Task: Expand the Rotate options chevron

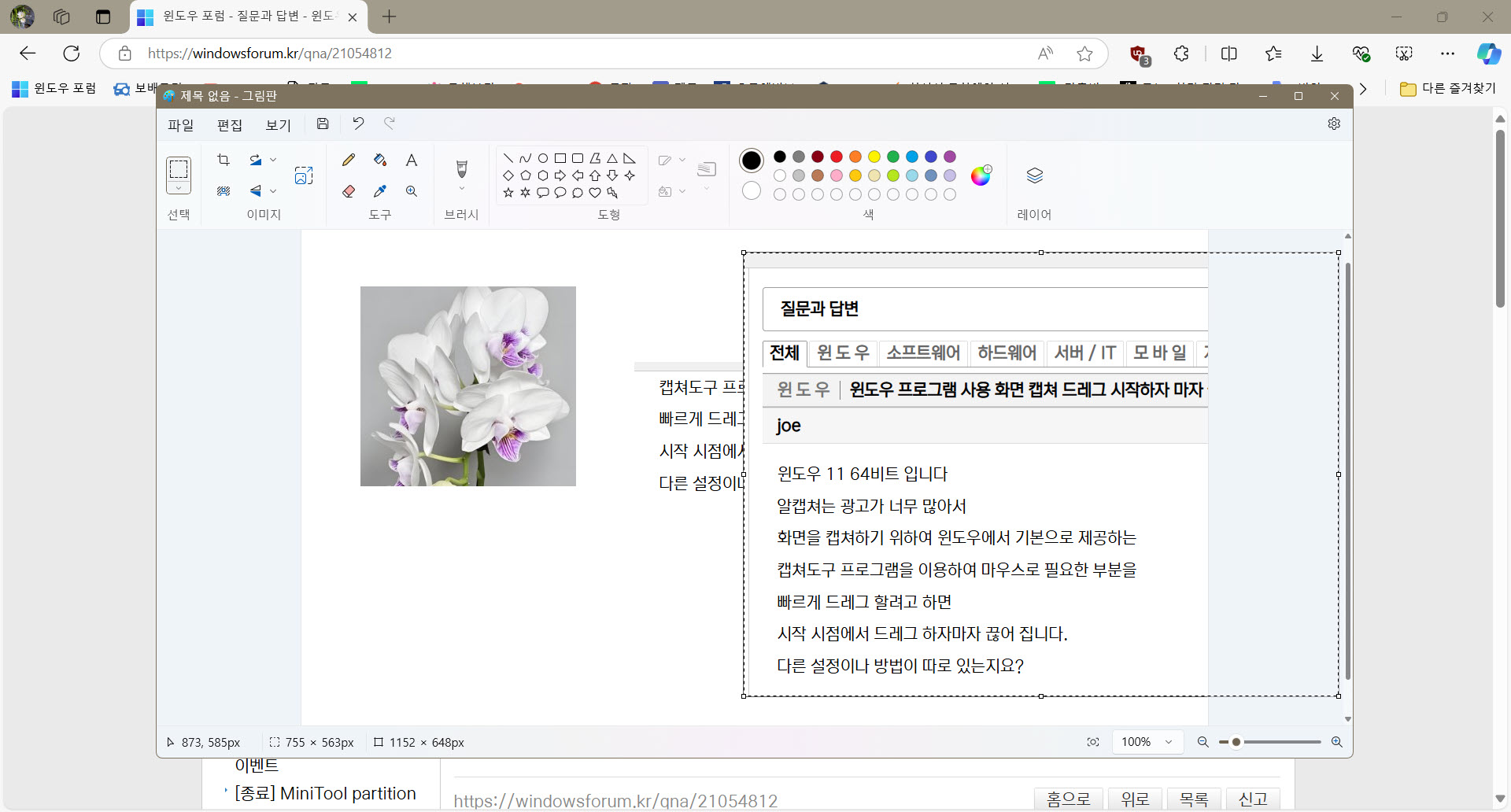Action: [273, 160]
